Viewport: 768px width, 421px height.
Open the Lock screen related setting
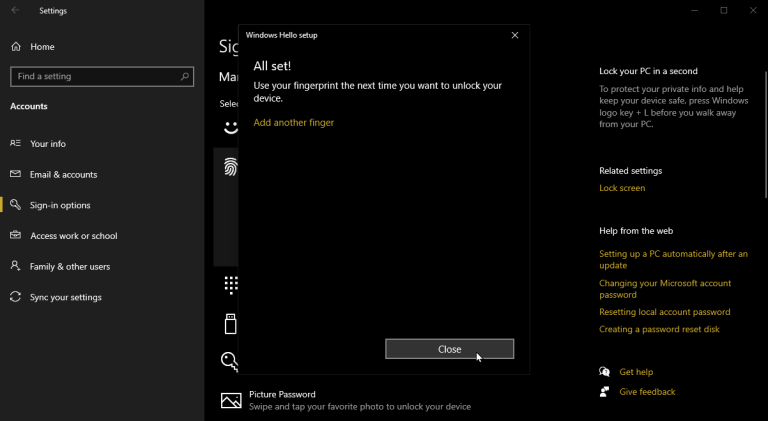[622, 188]
